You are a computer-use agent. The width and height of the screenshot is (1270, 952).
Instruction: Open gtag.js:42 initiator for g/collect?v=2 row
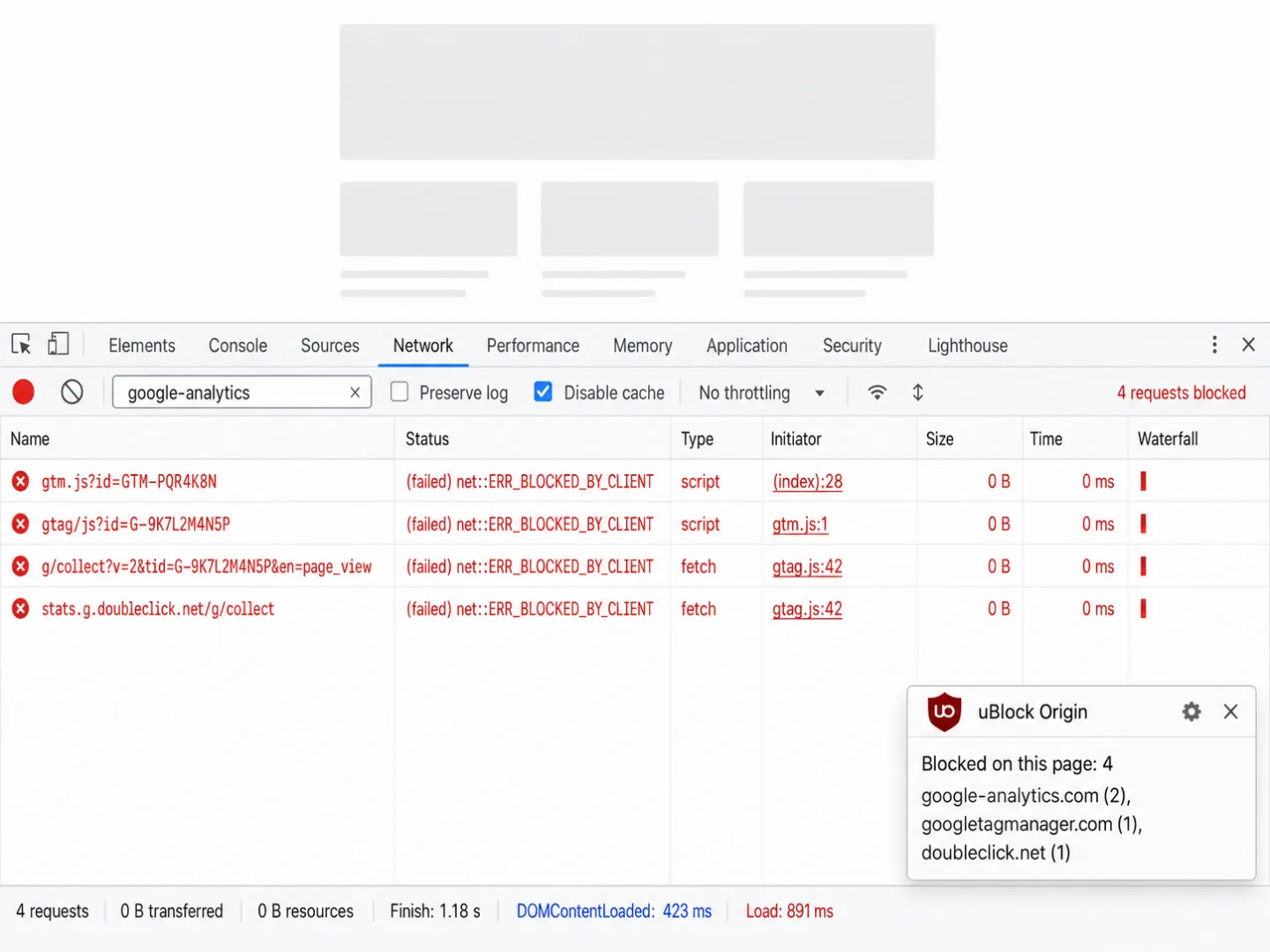(807, 566)
